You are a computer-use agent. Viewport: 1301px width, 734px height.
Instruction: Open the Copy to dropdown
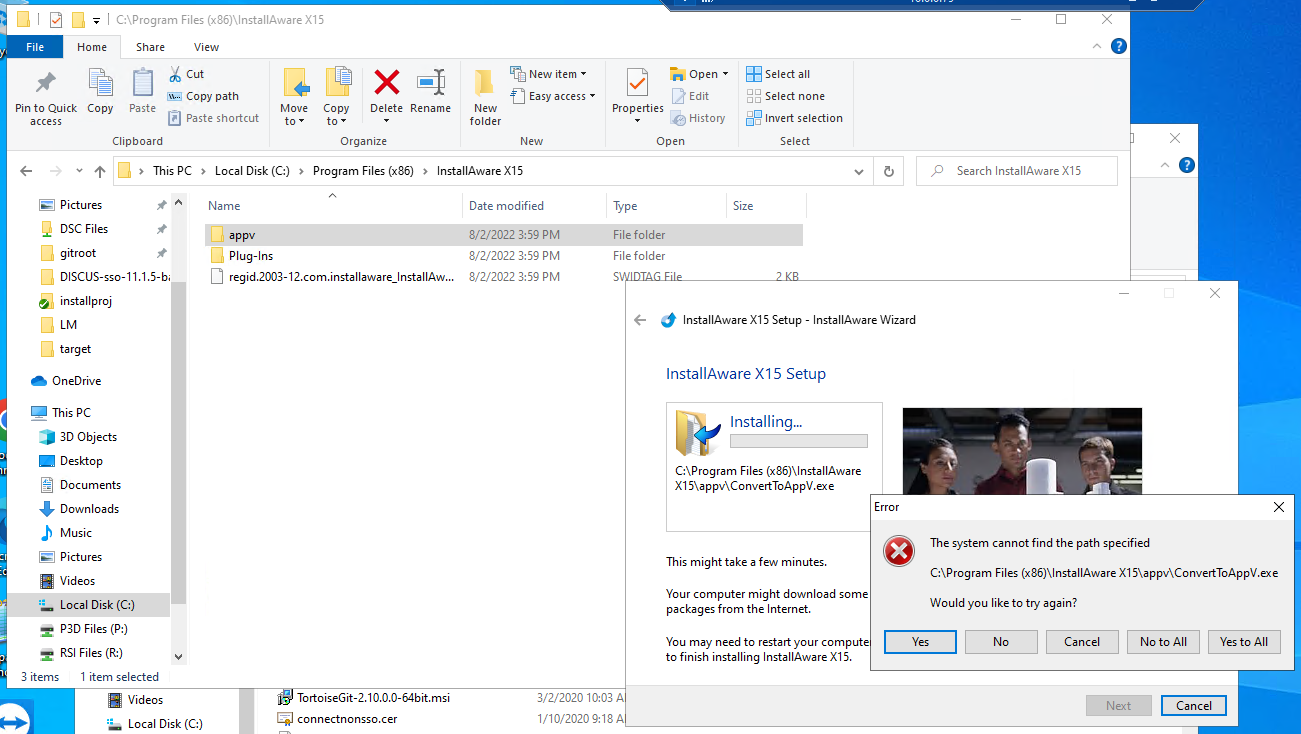[336, 115]
